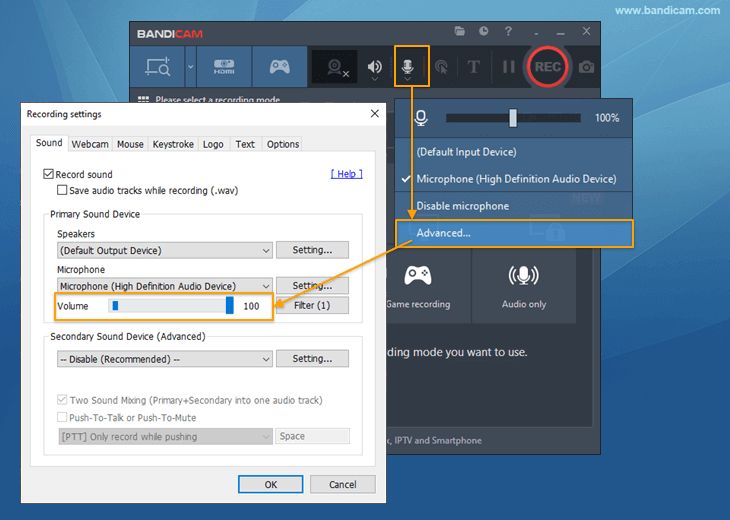
Task: Toggle the Two Sound Mixing checkbox
Action: (x=62, y=400)
